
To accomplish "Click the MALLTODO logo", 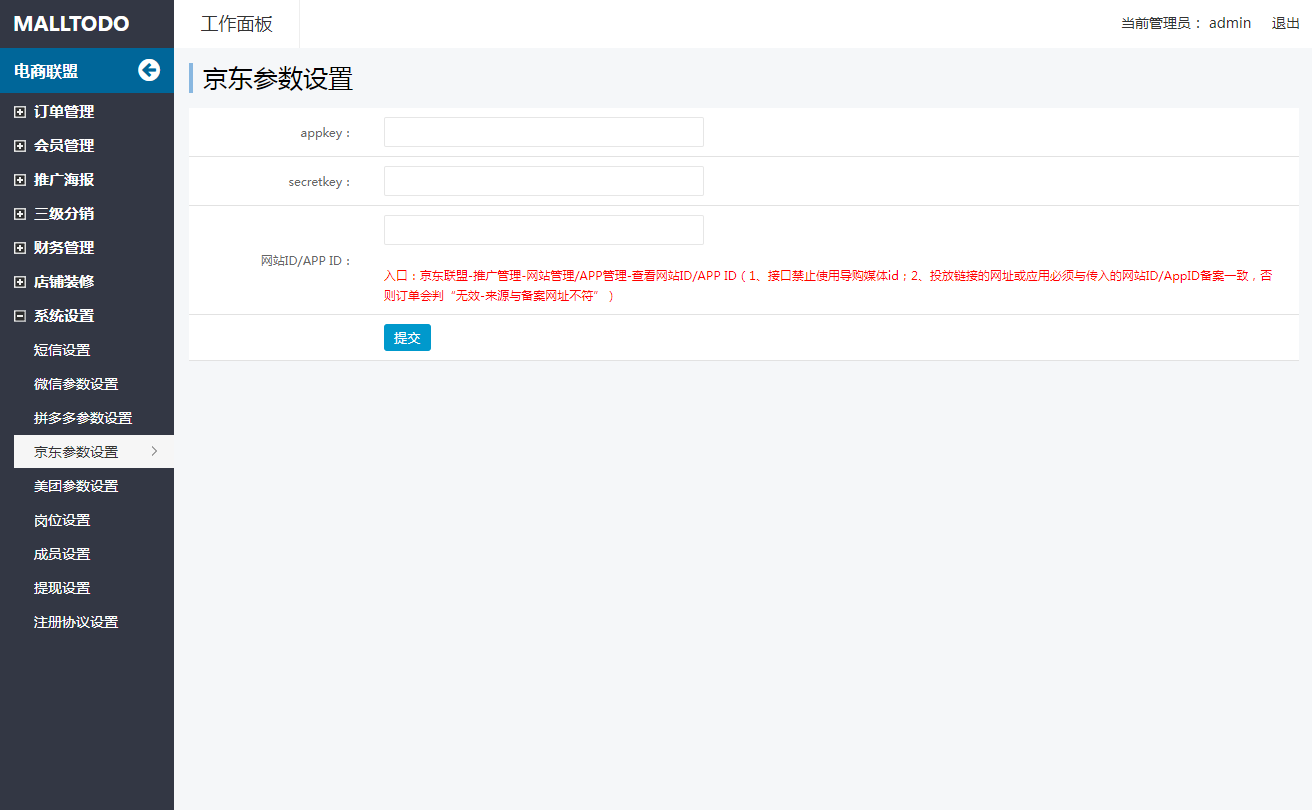I will click(x=71, y=24).
